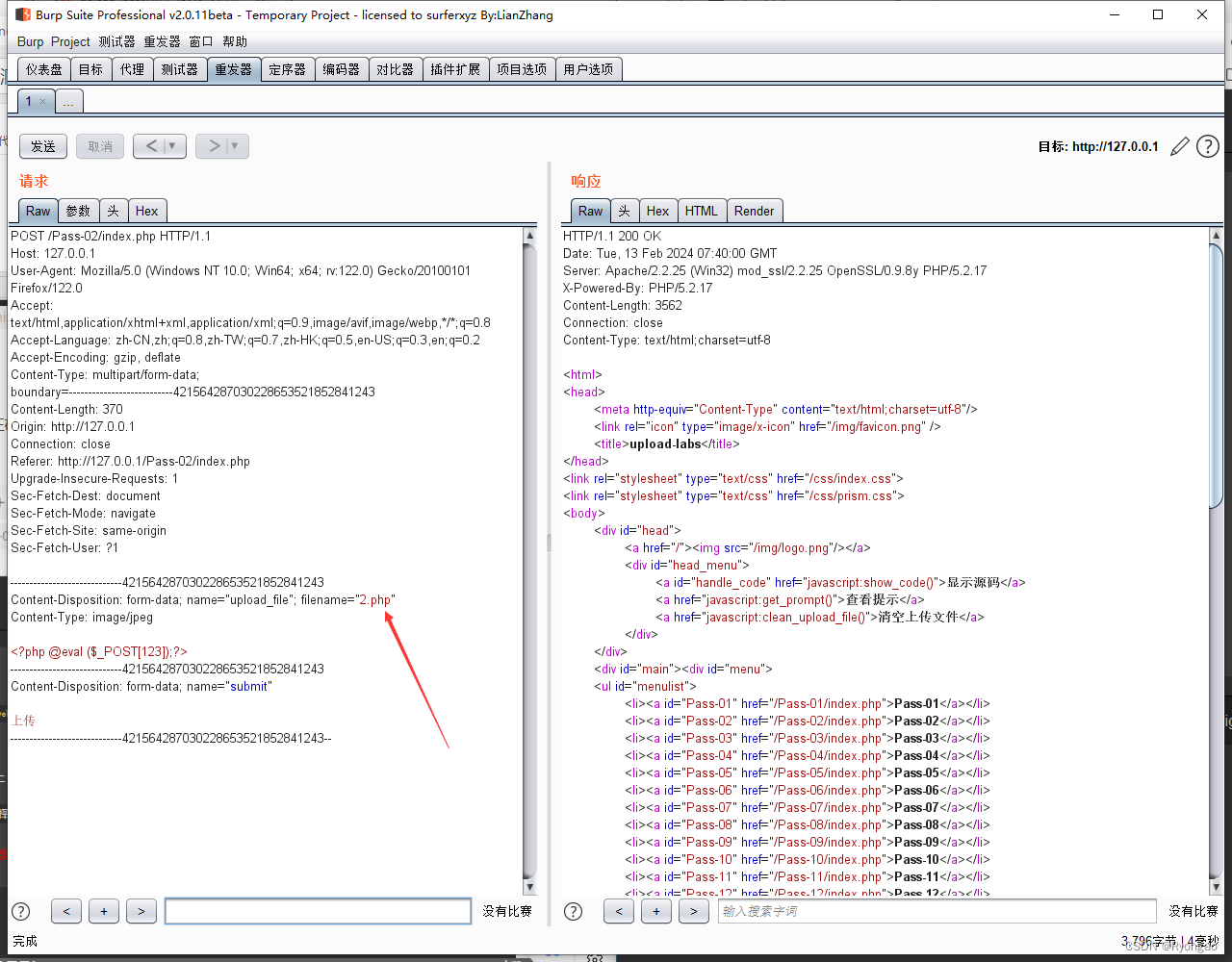Screen dimensions: 1232x962
Task: Go to next response search match
Action: click(x=694, y=911)
